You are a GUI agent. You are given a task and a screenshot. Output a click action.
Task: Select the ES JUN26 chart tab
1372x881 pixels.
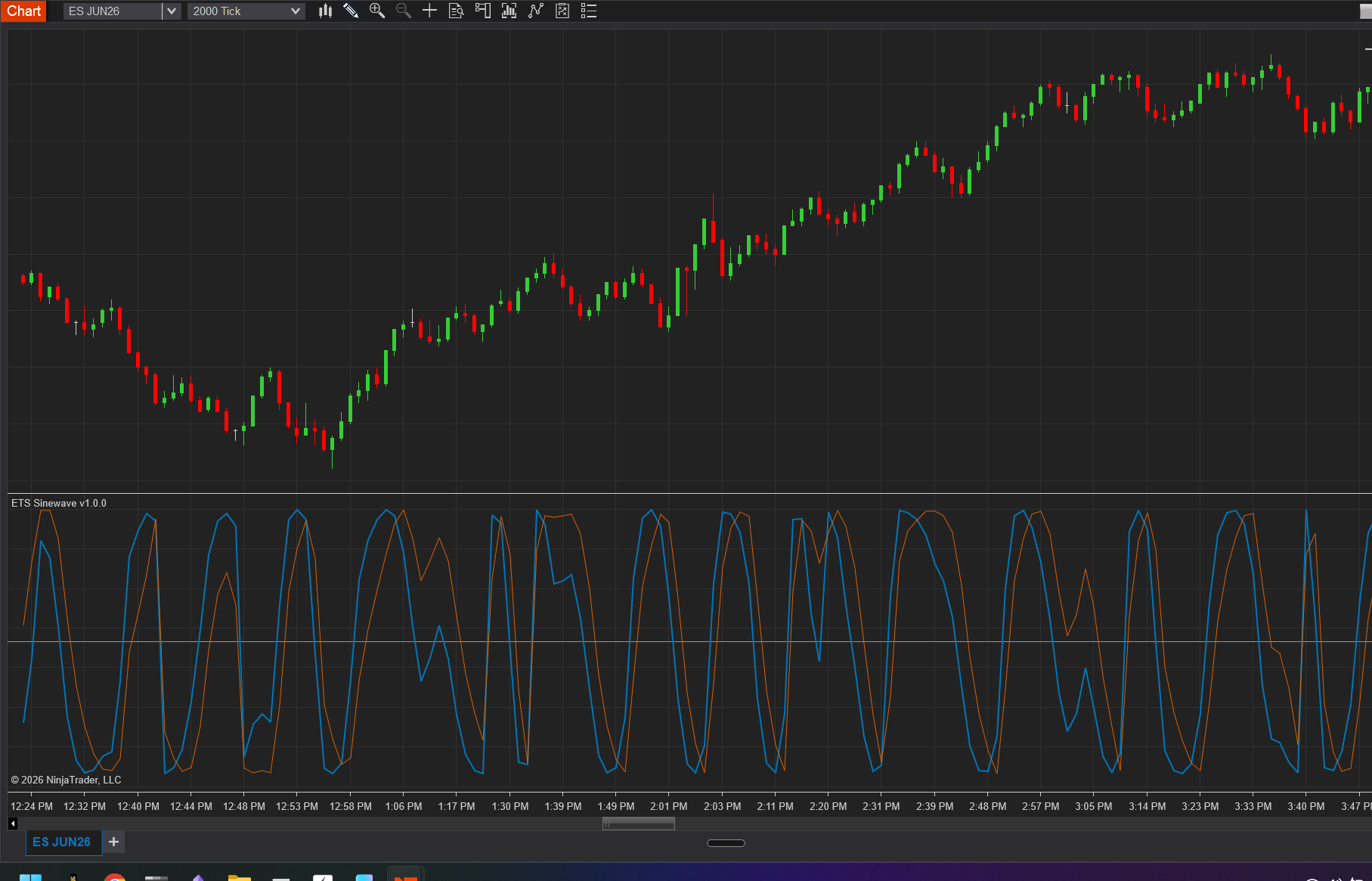(62, 842)
